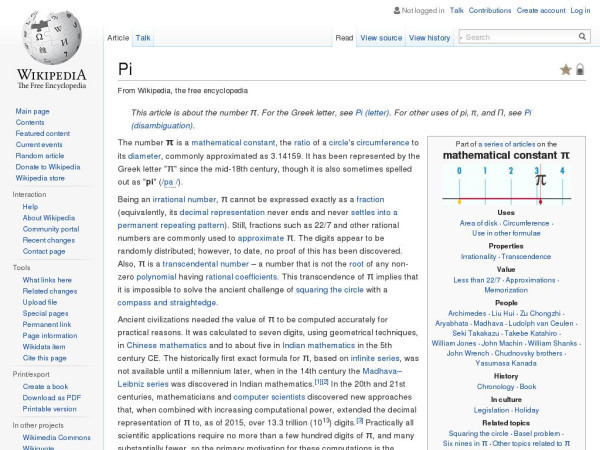Follow squaring the circle article link
This screenshot has width=600, height=450.
click(x=329, y=289)
